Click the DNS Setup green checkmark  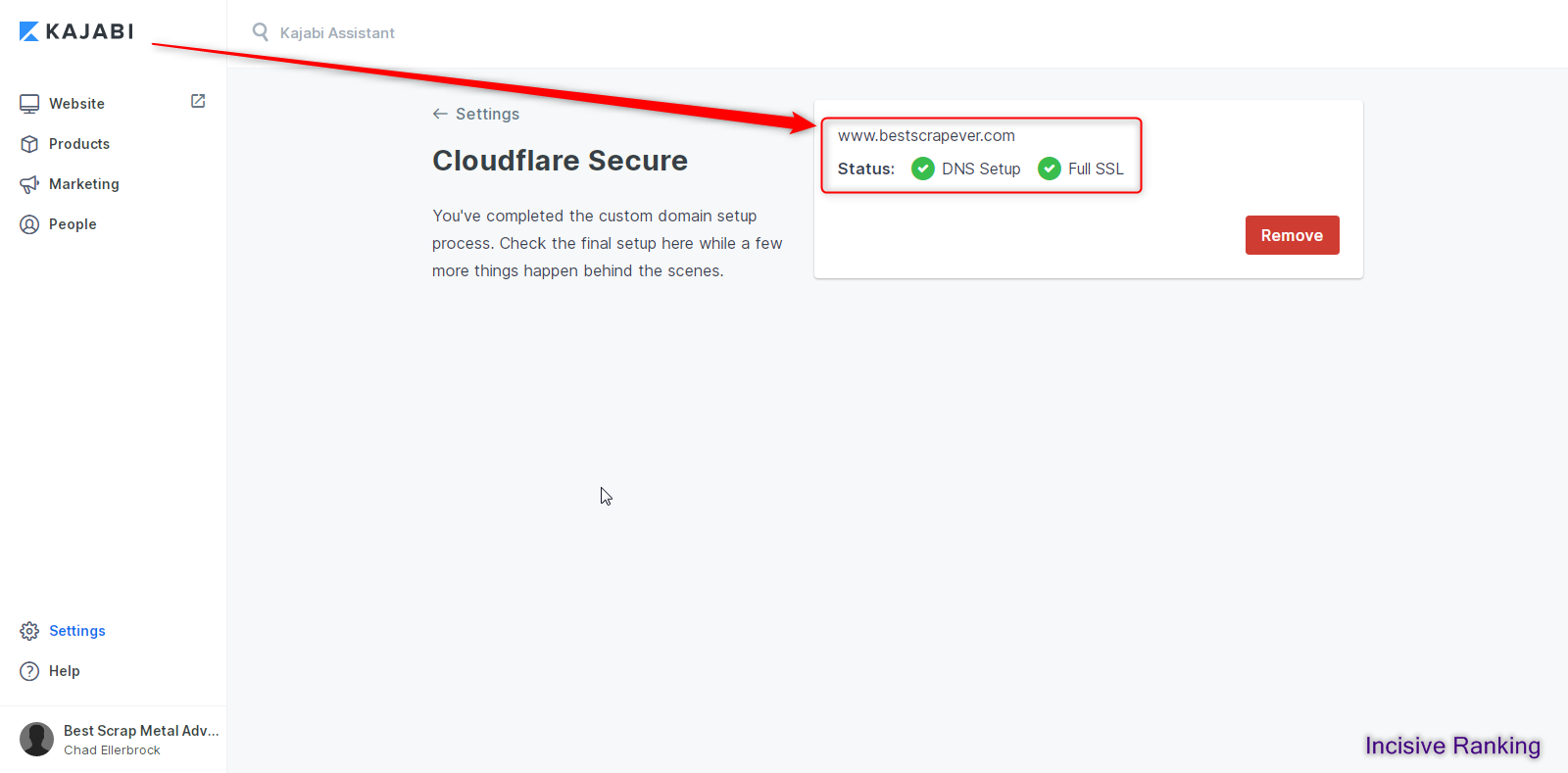923,169
